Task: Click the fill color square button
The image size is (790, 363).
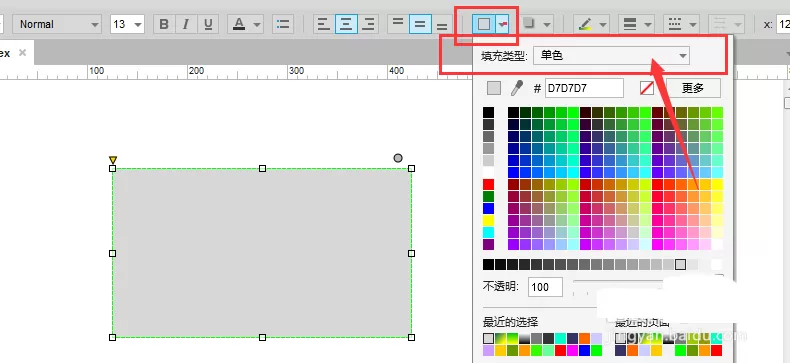Action: pos(484,24)
